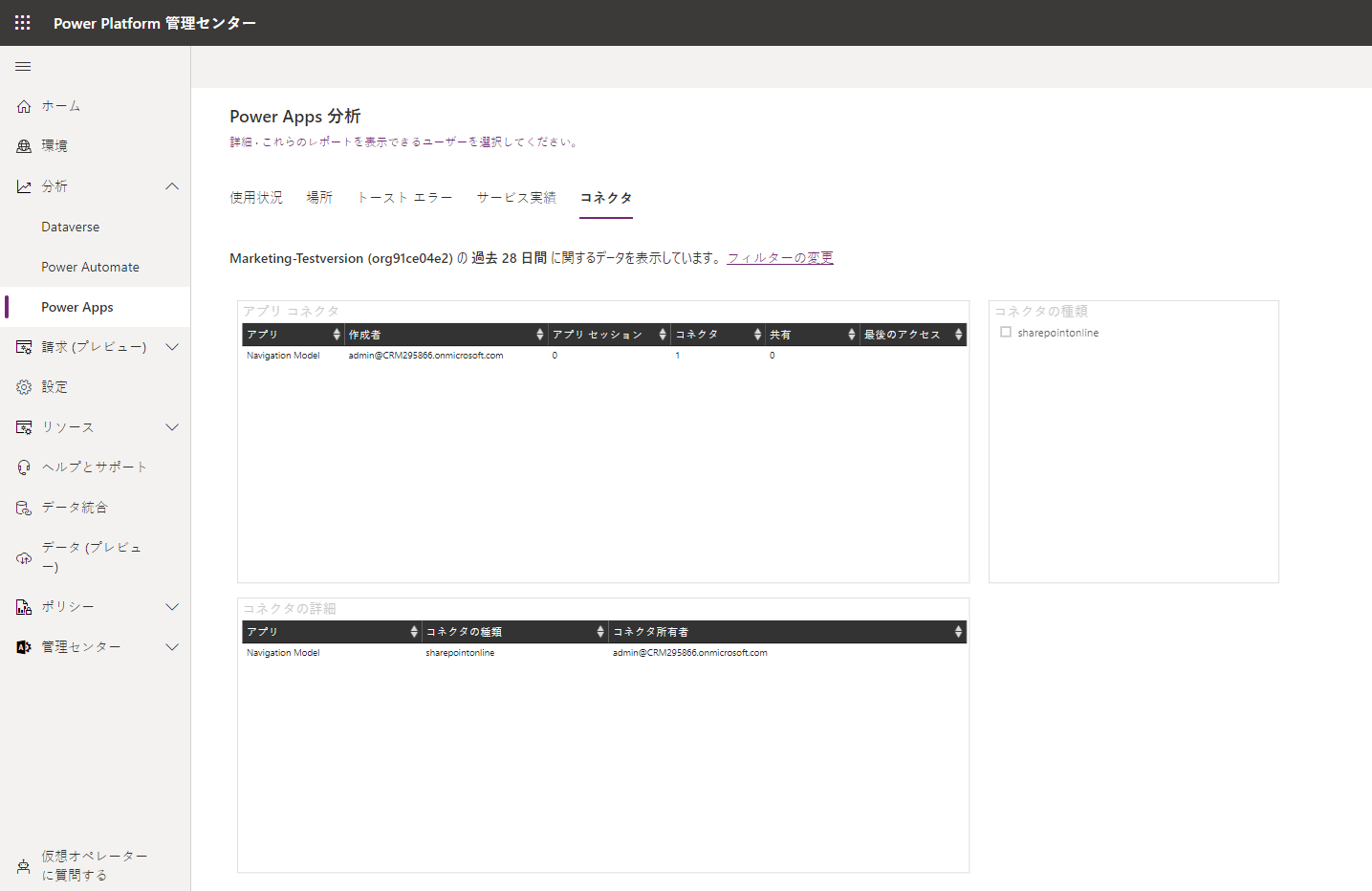Sort by 共有 column arrows
This screenshot has height=891, width=1372.
(x=851, y=335)
